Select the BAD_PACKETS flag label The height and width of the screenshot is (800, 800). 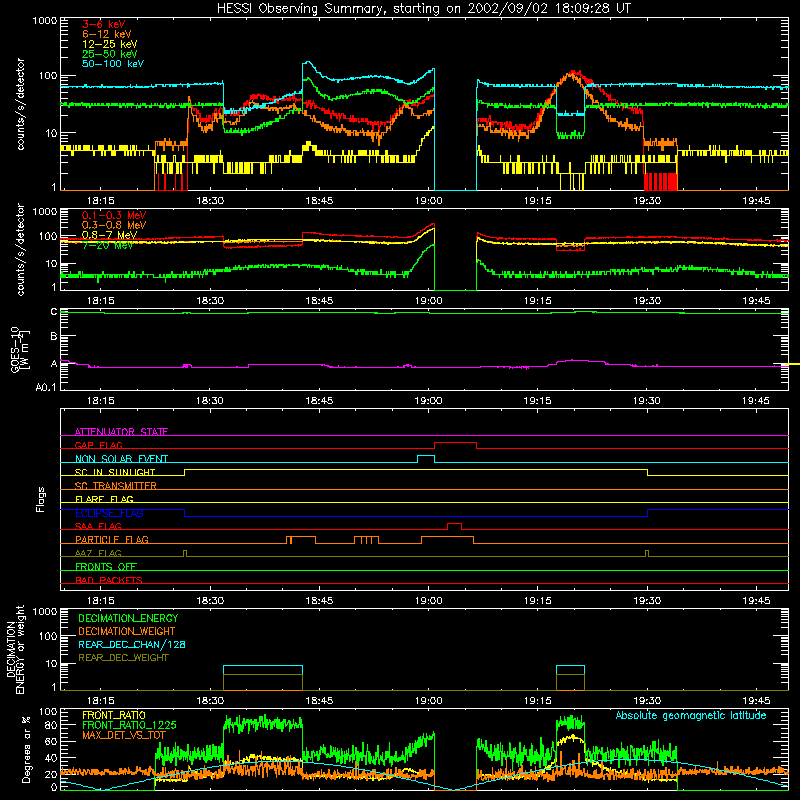[x=109, y=580]
